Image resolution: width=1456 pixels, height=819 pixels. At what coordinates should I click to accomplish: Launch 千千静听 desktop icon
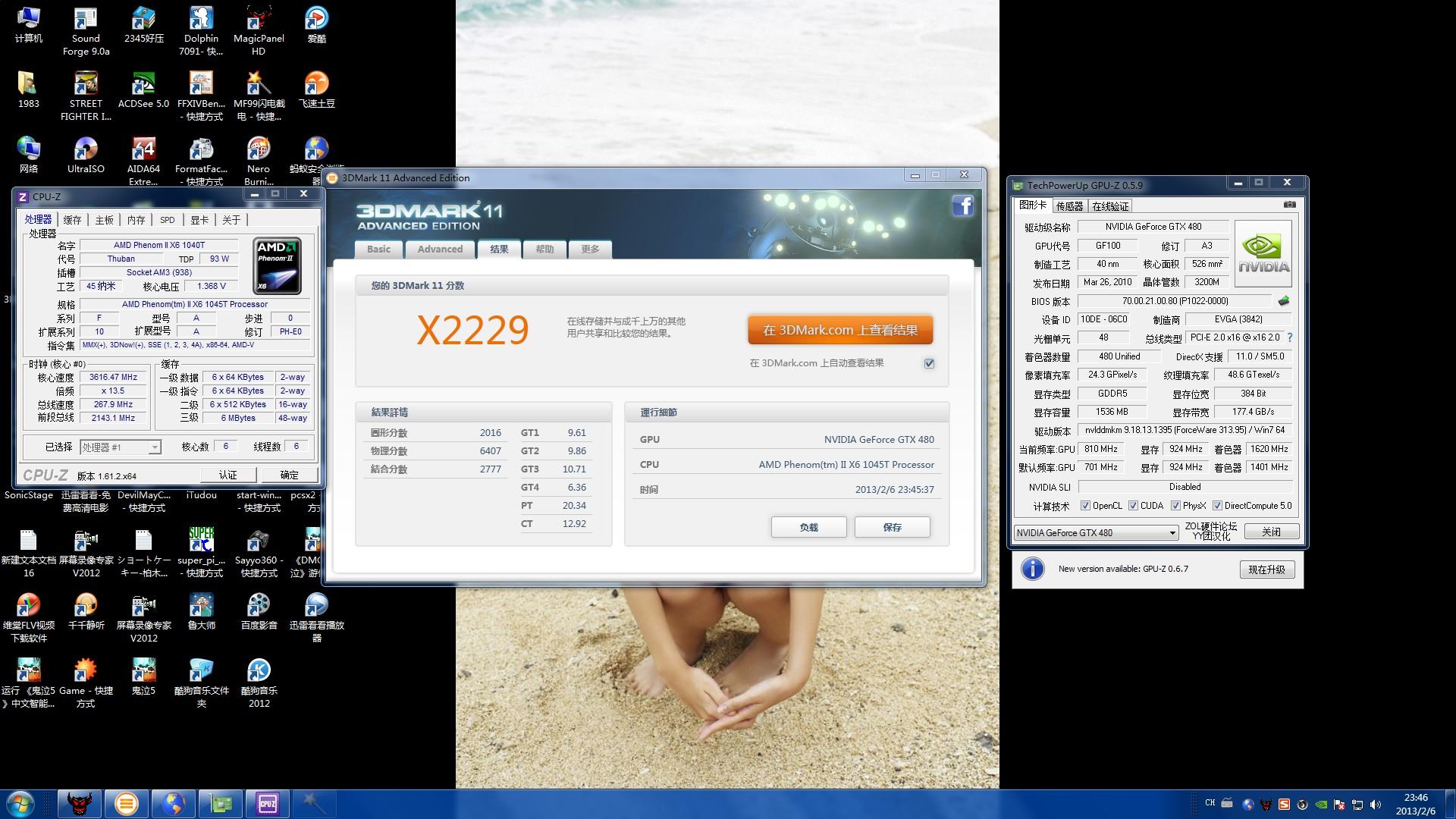(86, 612)
